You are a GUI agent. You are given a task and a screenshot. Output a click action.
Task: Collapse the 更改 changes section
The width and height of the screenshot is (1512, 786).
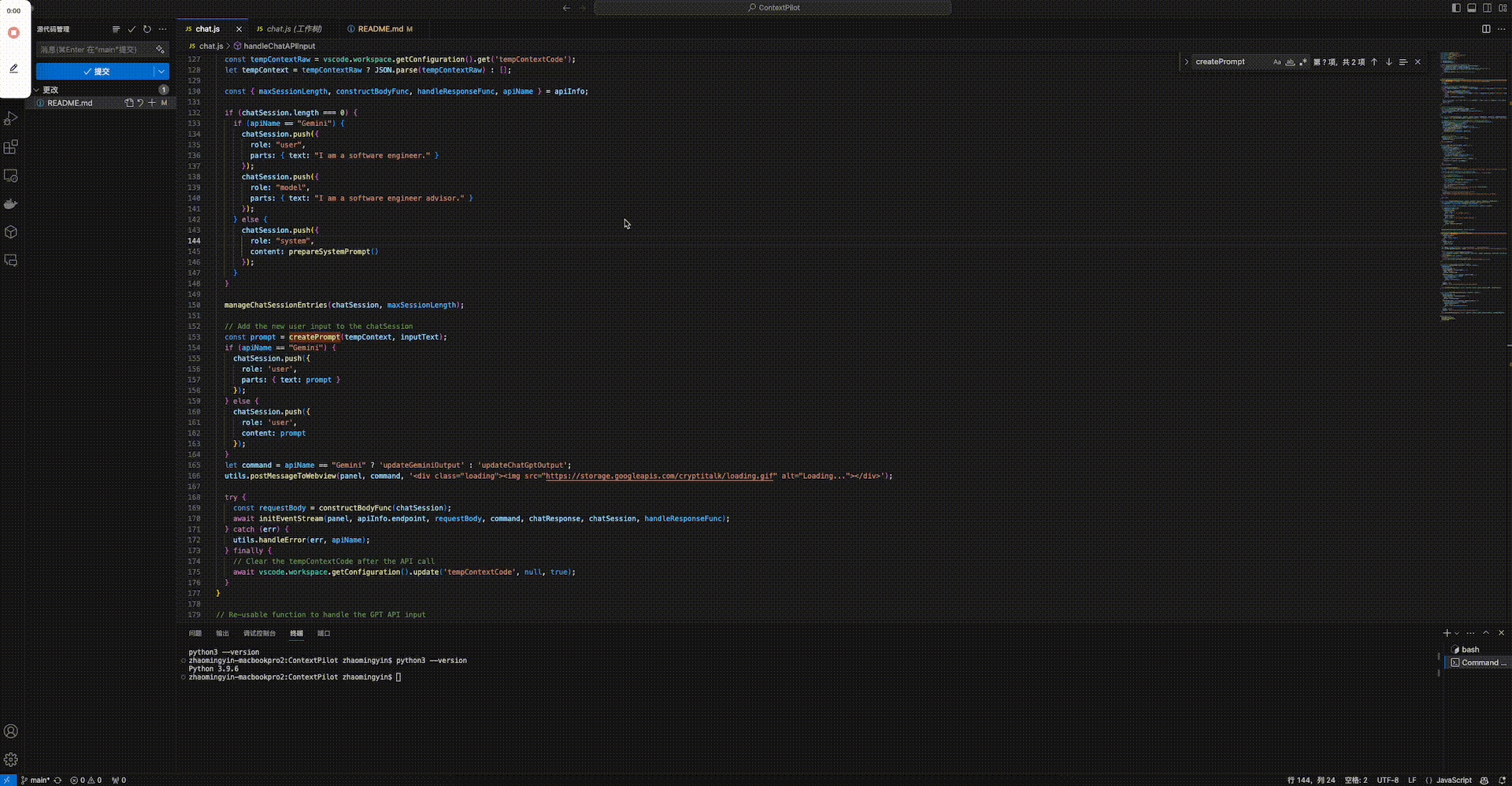point(37,90)
